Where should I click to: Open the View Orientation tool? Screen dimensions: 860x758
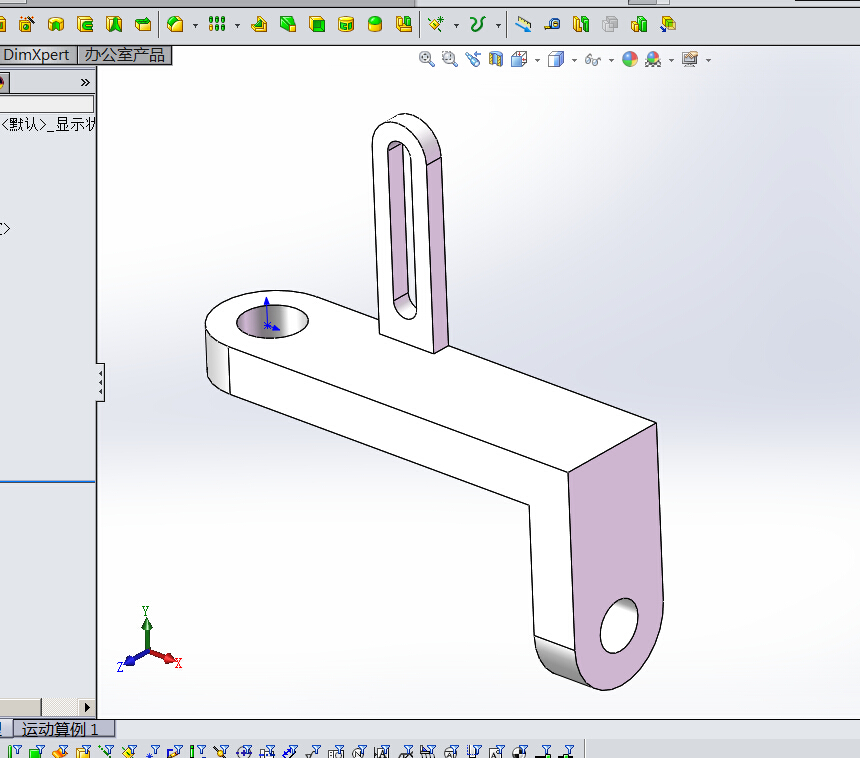point(519,59)
